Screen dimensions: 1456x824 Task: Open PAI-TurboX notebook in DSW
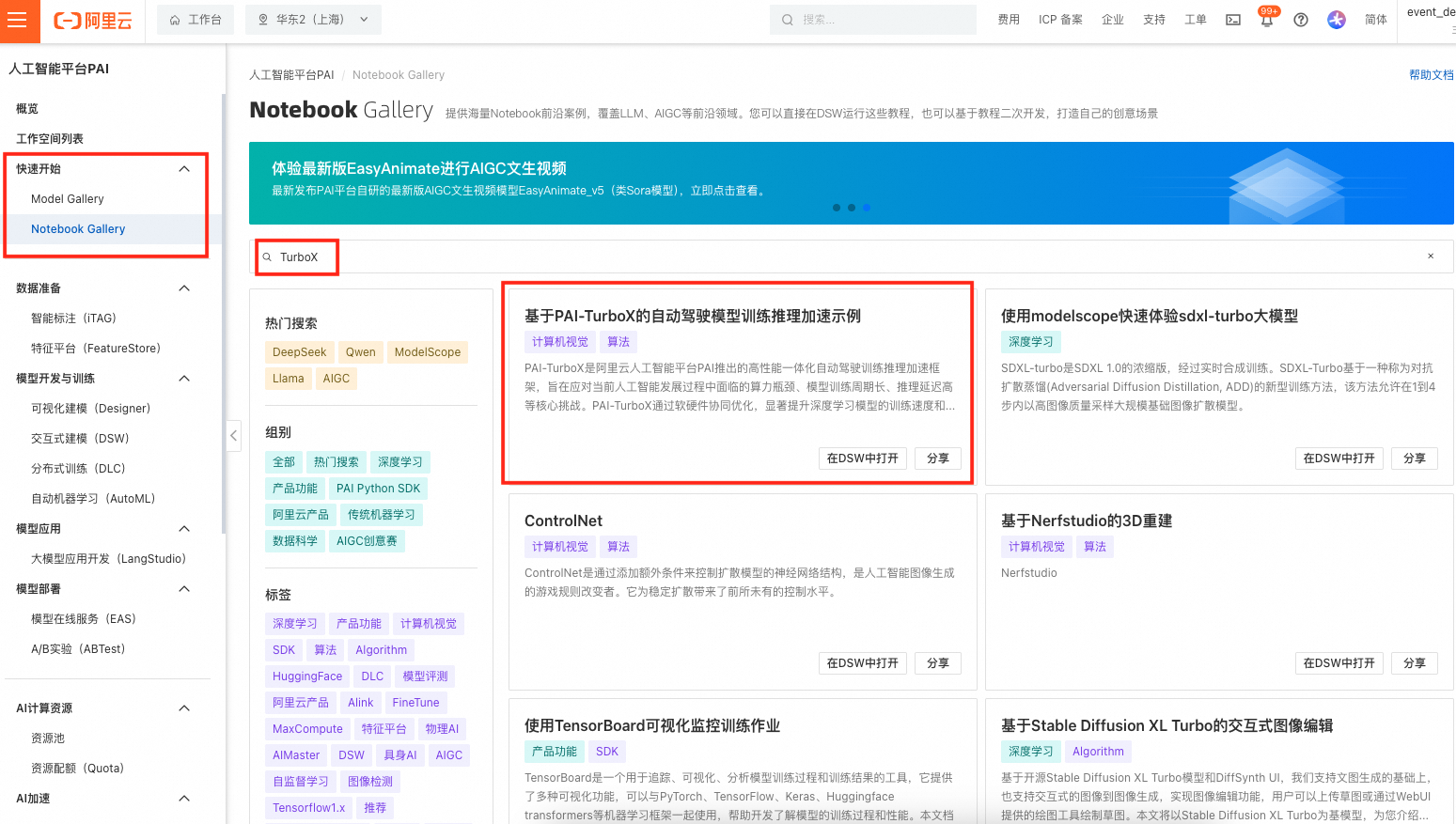pos(863,459)
